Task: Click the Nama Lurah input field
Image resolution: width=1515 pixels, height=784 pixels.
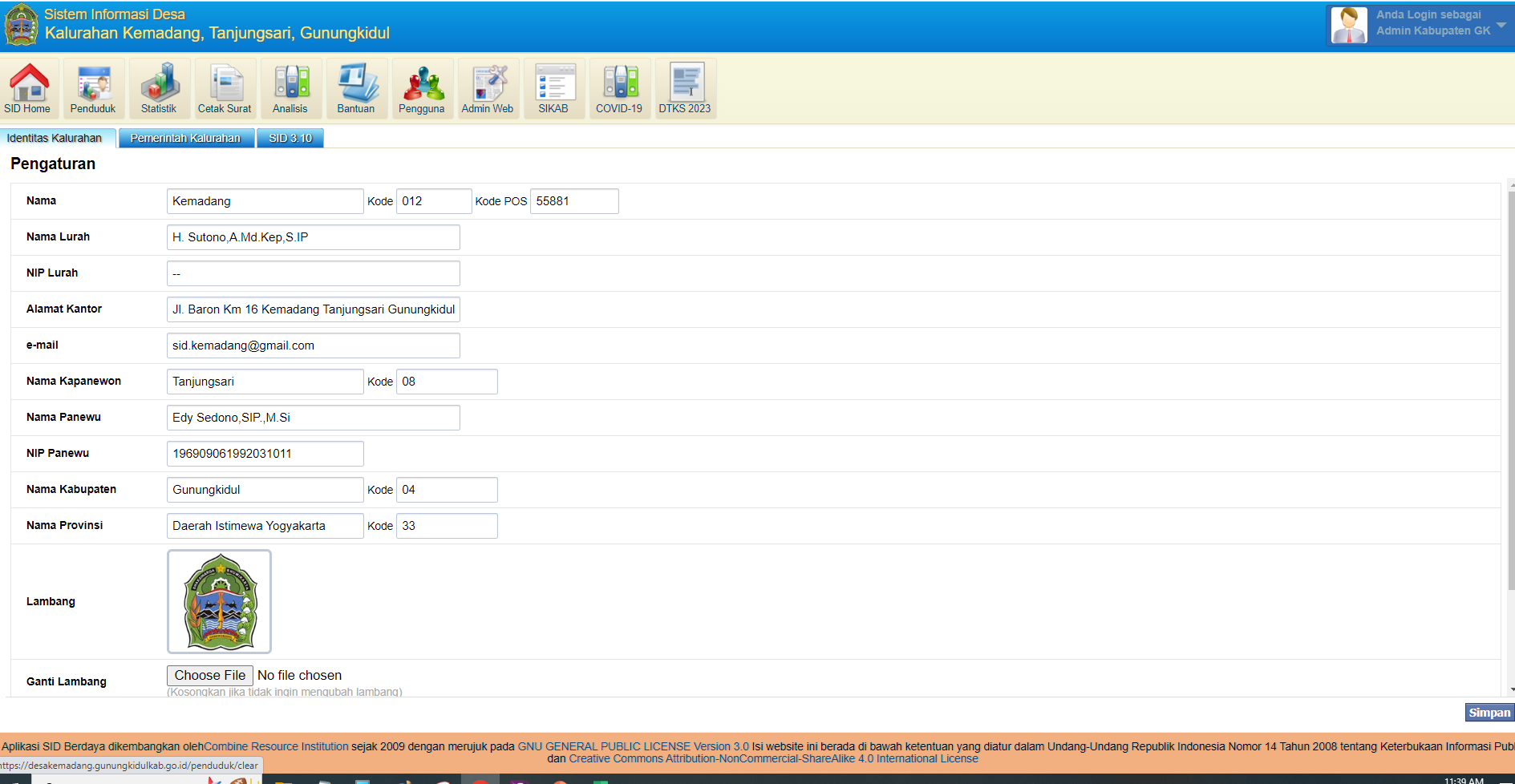Action: point(313,237)
